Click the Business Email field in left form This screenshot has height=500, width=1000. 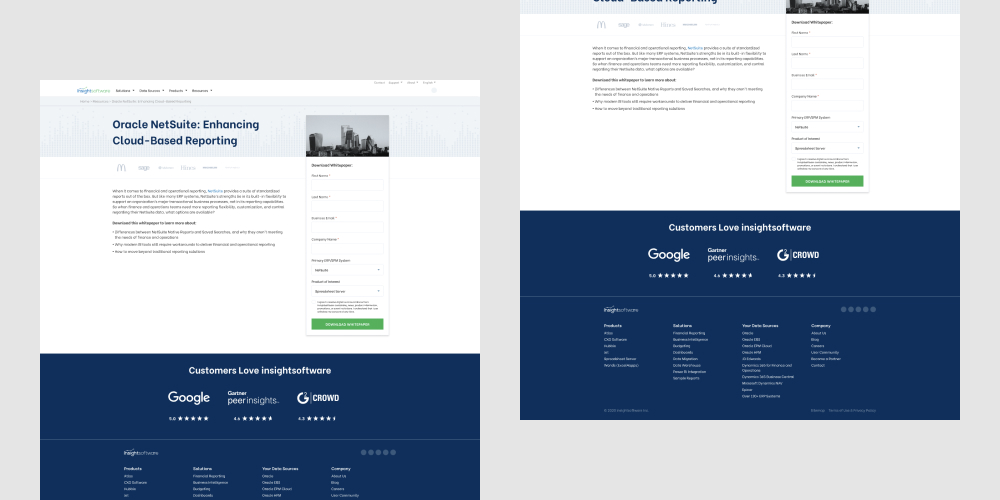[346, 228]
